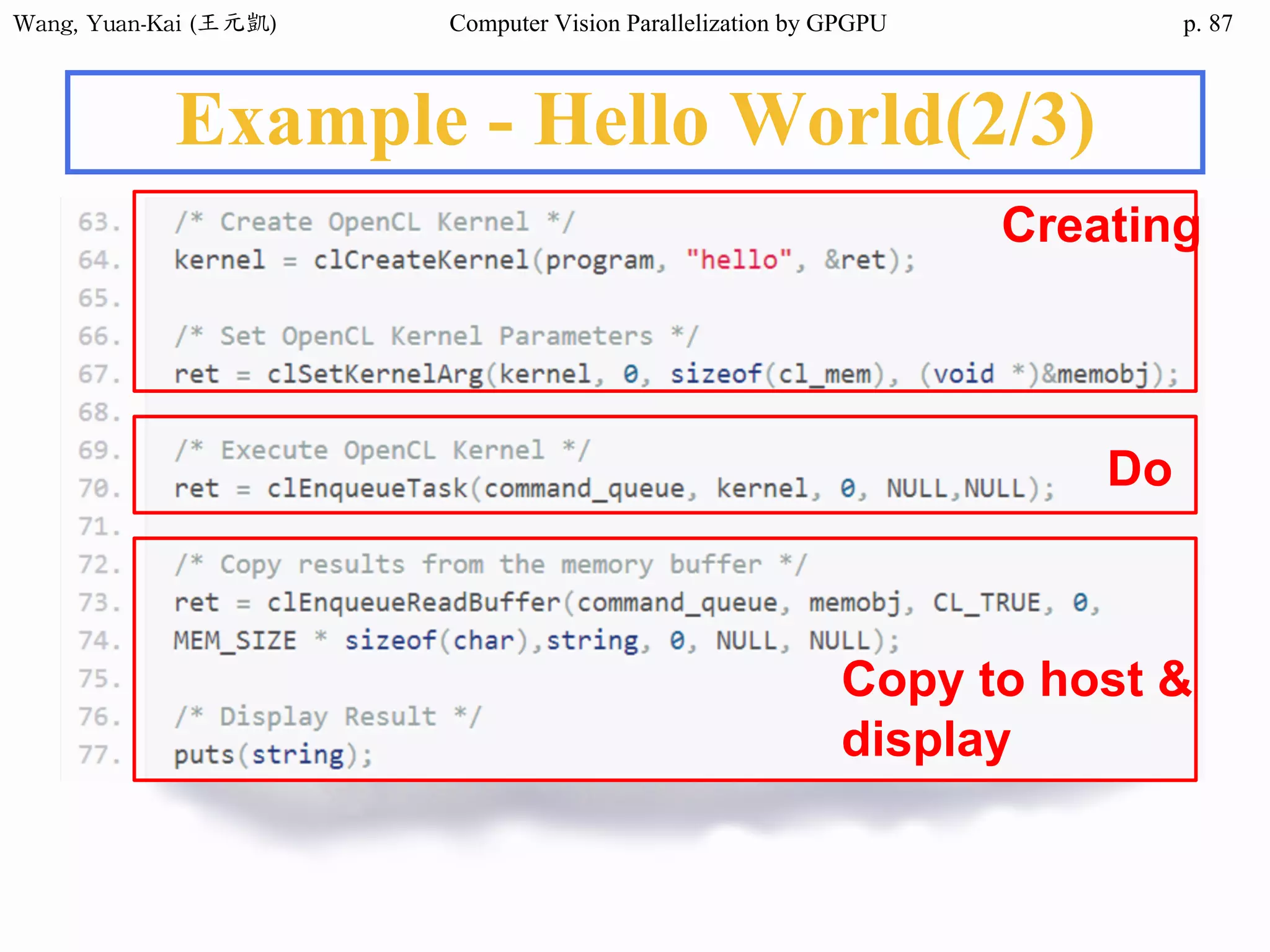Click the 'clEnqueueTask' function name

pyautogui.click(x=367, y=488)
